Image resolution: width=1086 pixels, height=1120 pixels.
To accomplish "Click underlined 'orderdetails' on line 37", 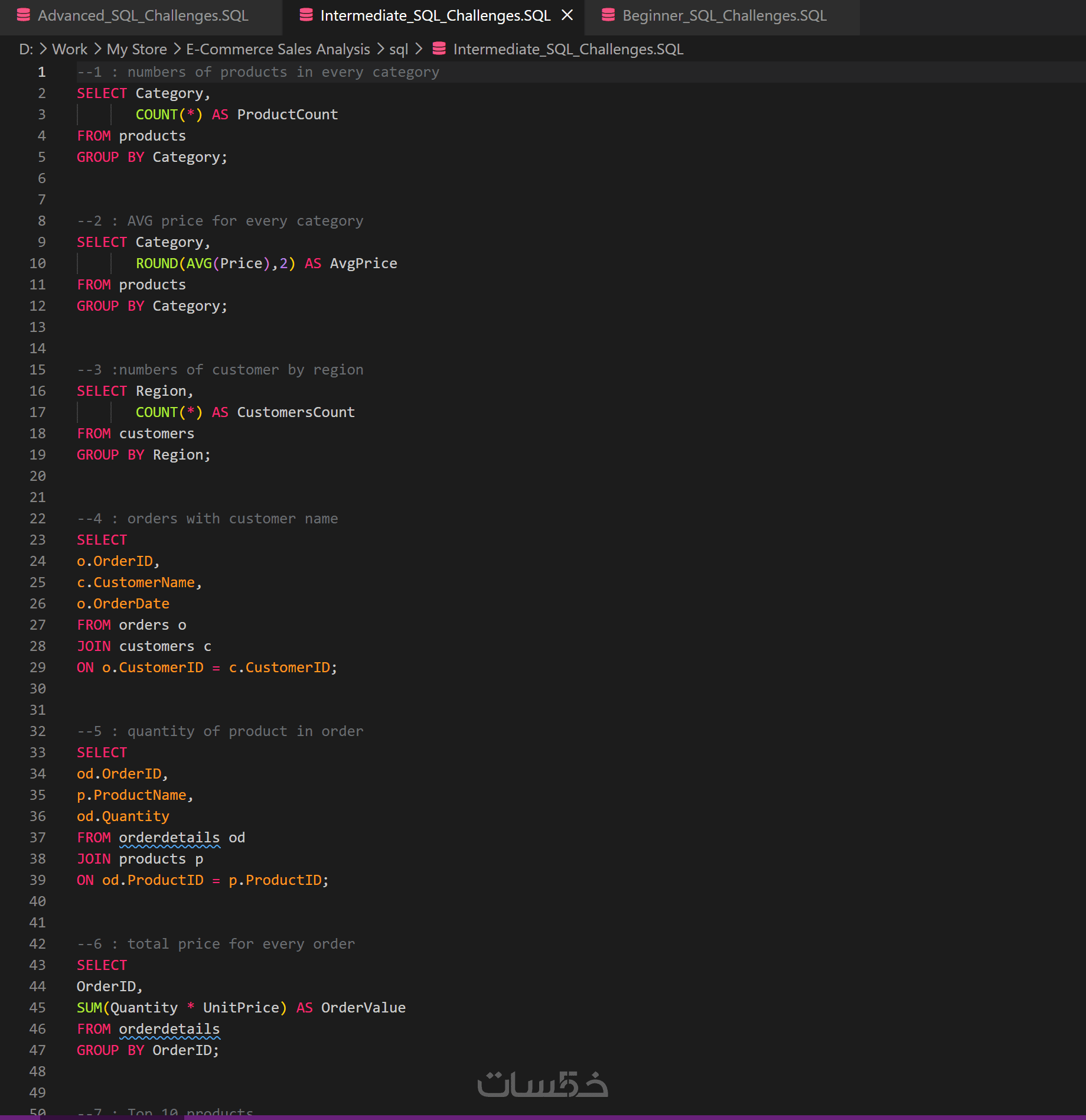I will [169, 838].
